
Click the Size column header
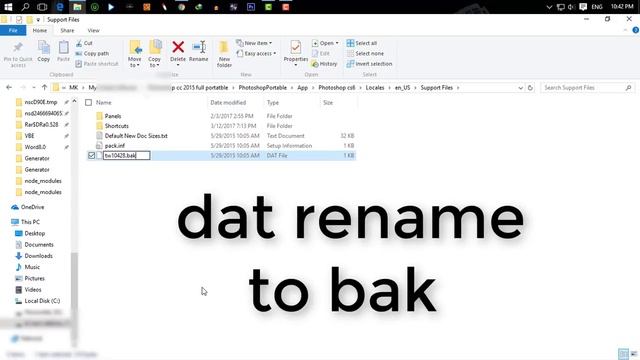pos(328,102)
